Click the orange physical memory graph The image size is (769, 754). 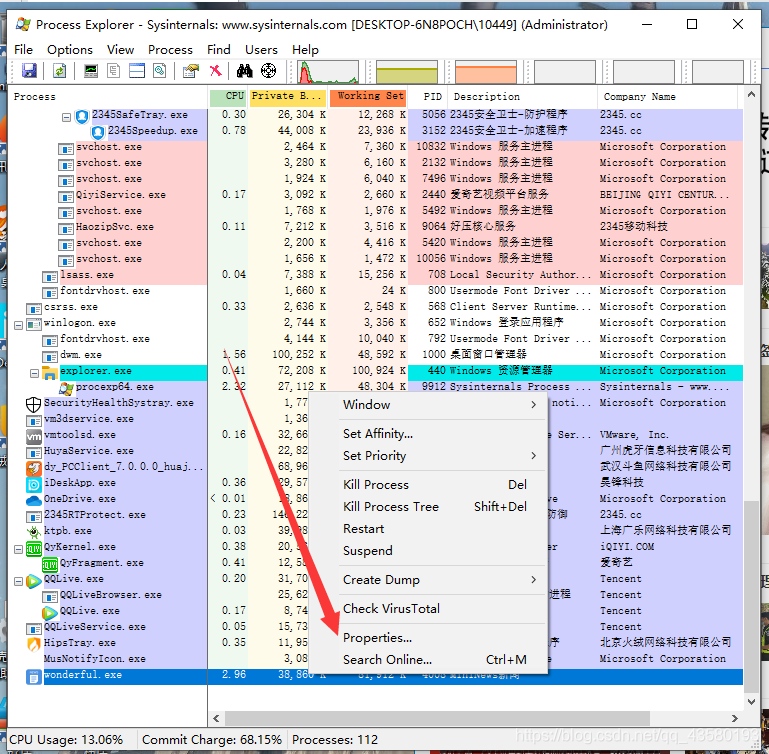[x=486, y=72]
